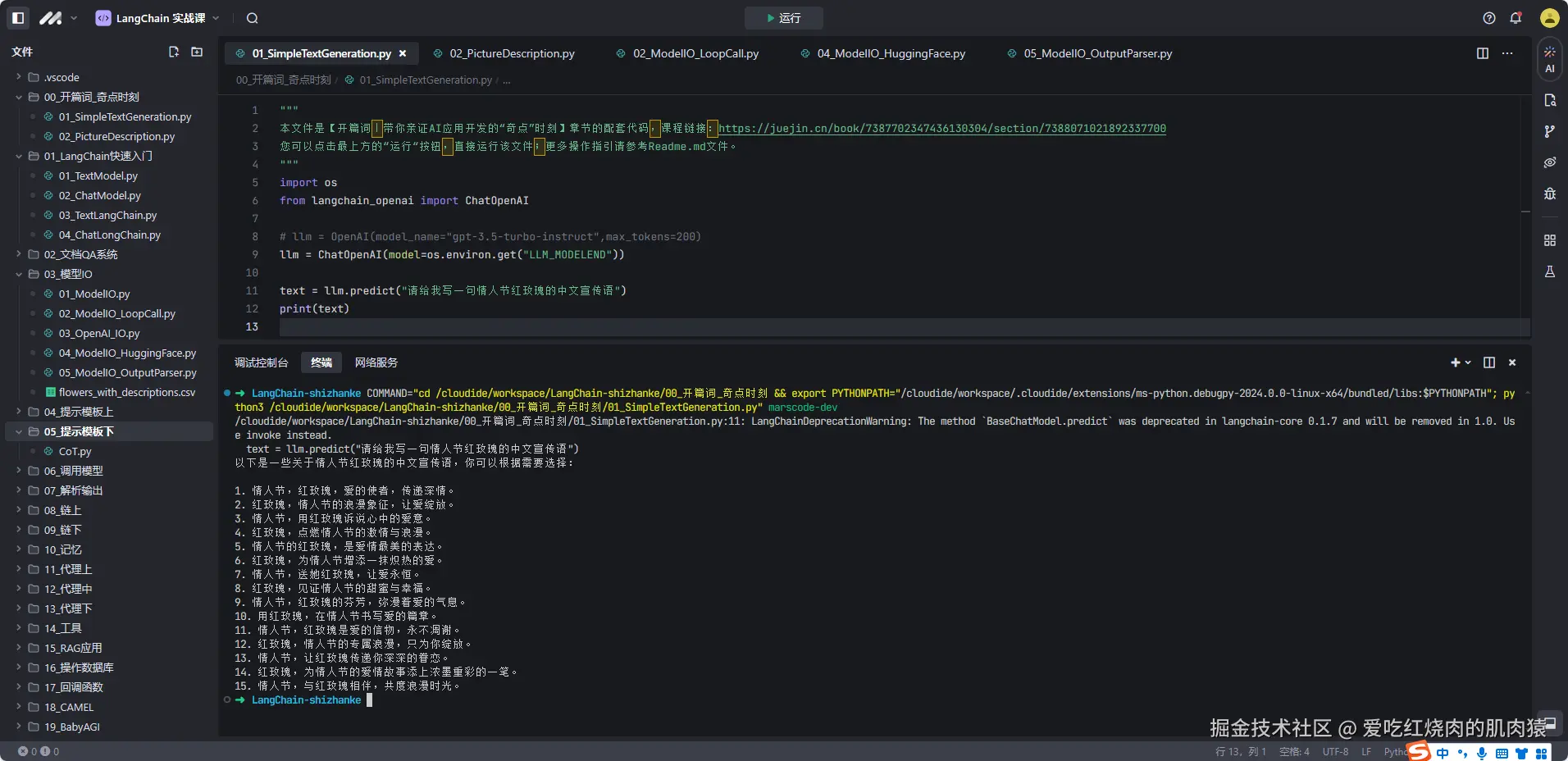Switch to the 调试控制台 panel tab
The width and height of the screenshot is (1568, 761).
[261, 362]
